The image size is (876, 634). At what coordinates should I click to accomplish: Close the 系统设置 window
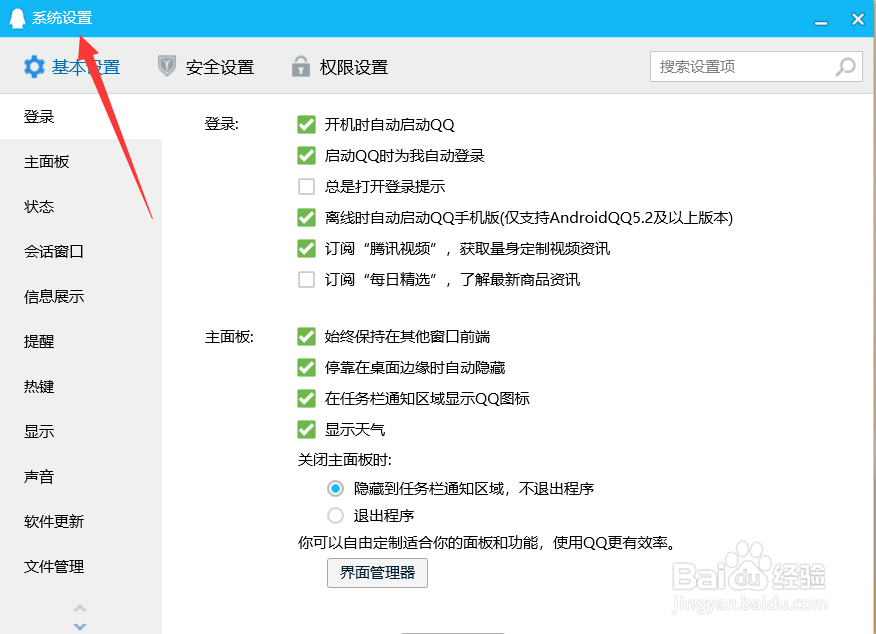tap(858, 18)
